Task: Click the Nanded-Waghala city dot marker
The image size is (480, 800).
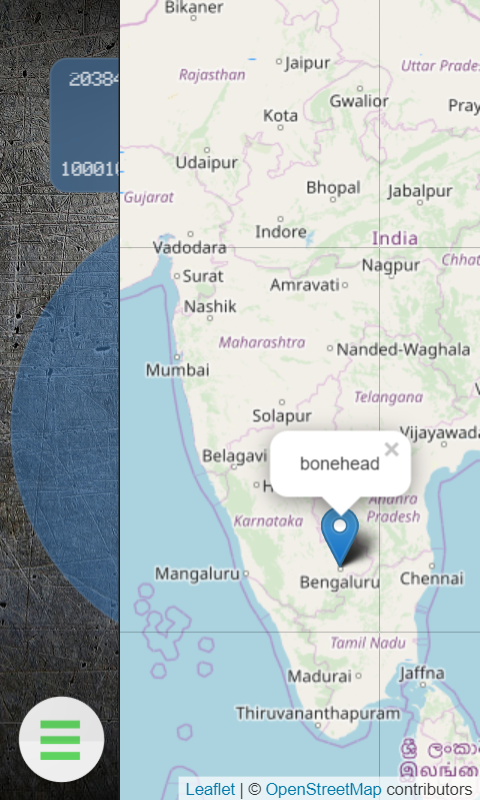Action: (330, 348)
